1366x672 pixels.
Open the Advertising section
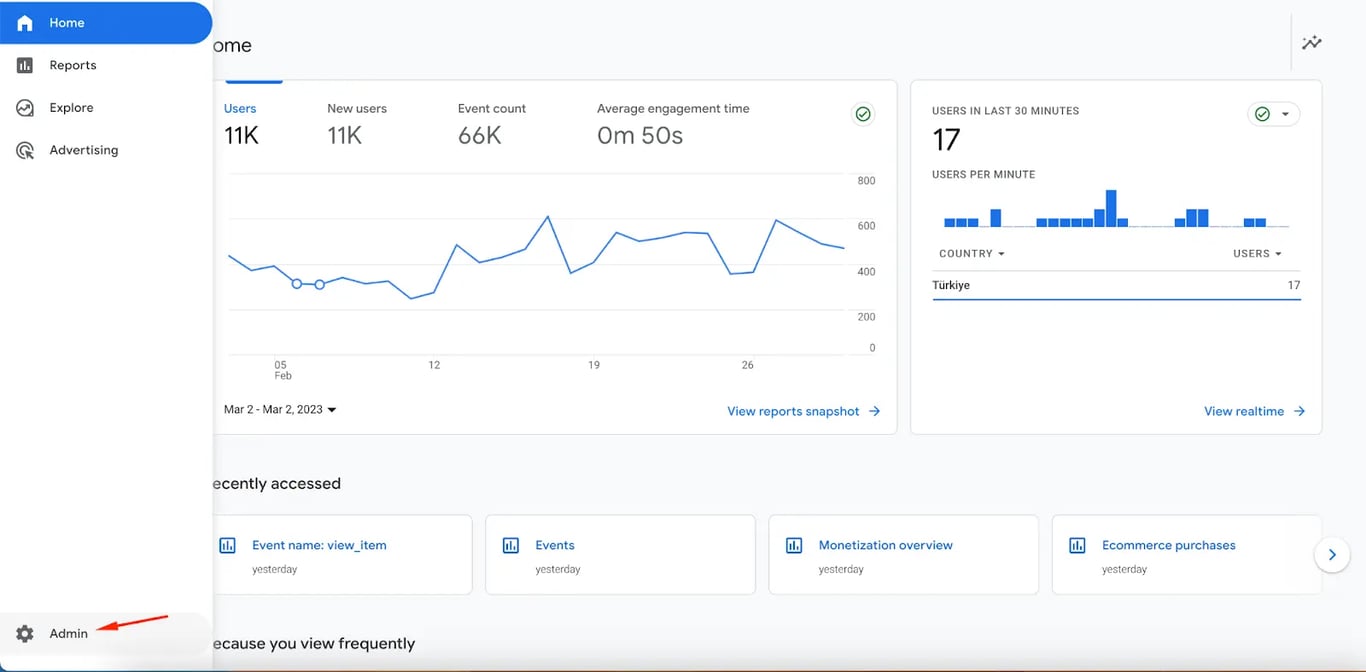pos(83,149)
